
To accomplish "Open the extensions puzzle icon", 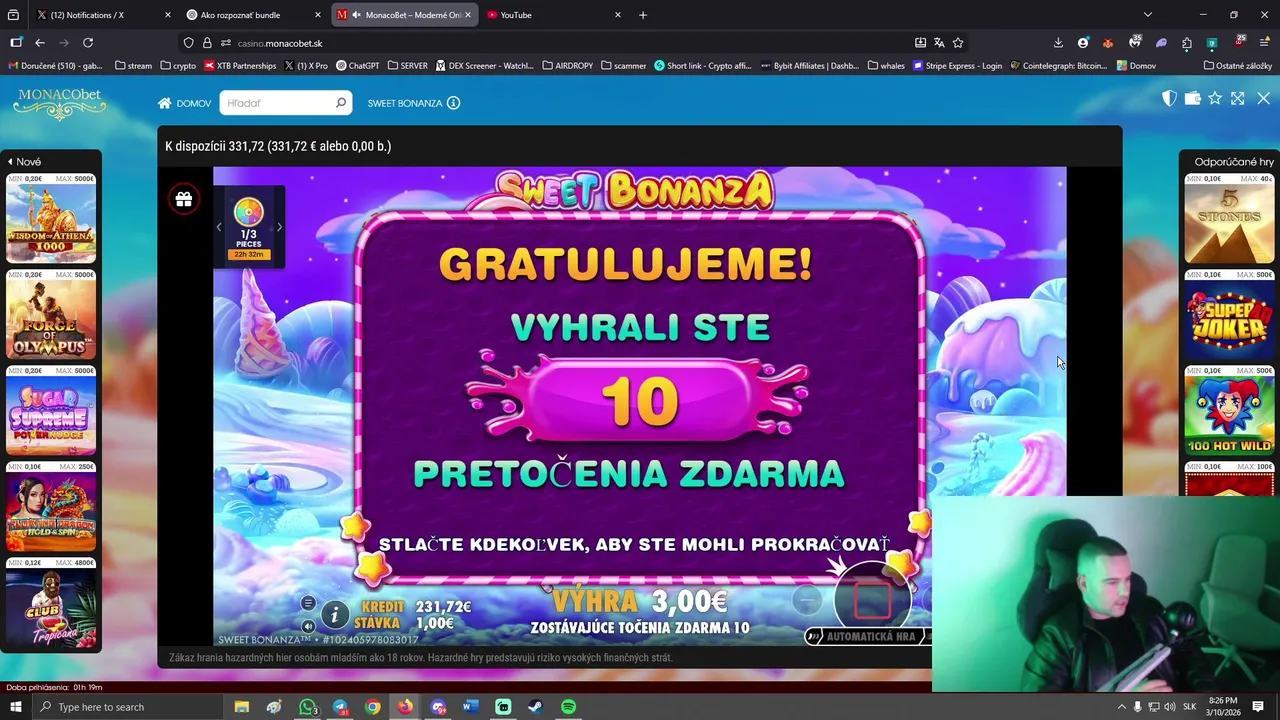I will 1187,43.
